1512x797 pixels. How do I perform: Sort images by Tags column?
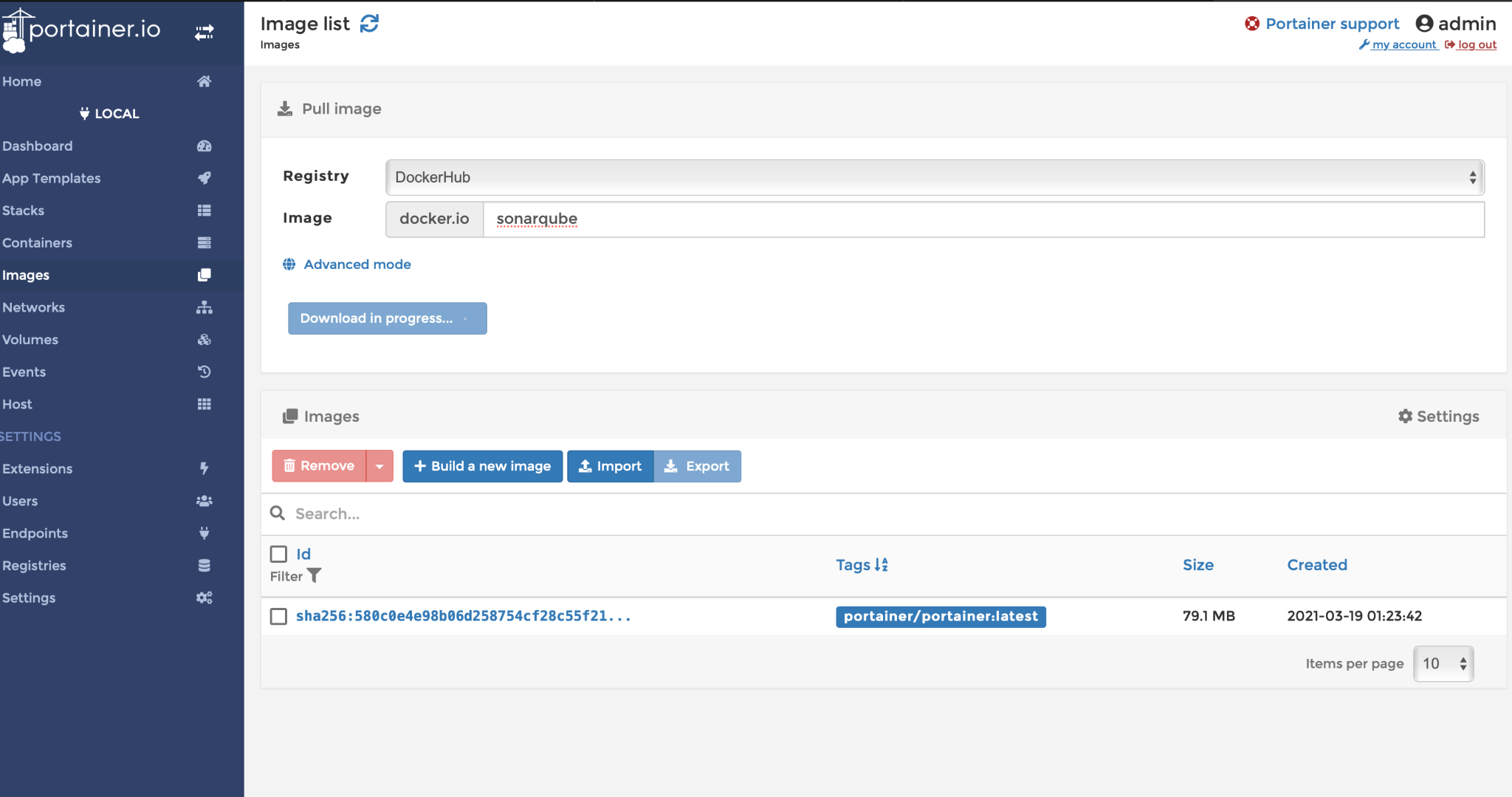tap(862, 565)
